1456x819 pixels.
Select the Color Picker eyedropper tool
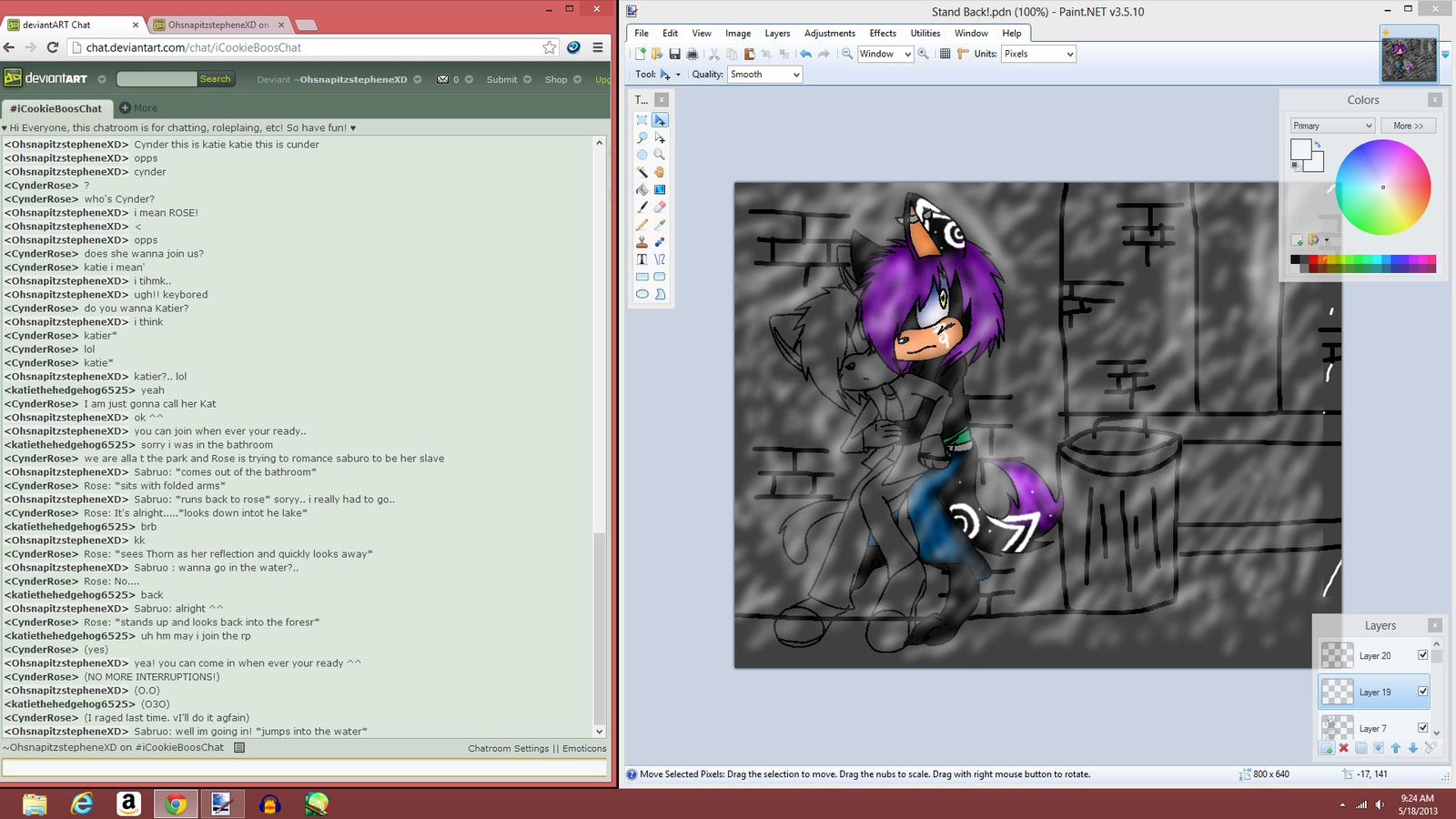point(660,225)
